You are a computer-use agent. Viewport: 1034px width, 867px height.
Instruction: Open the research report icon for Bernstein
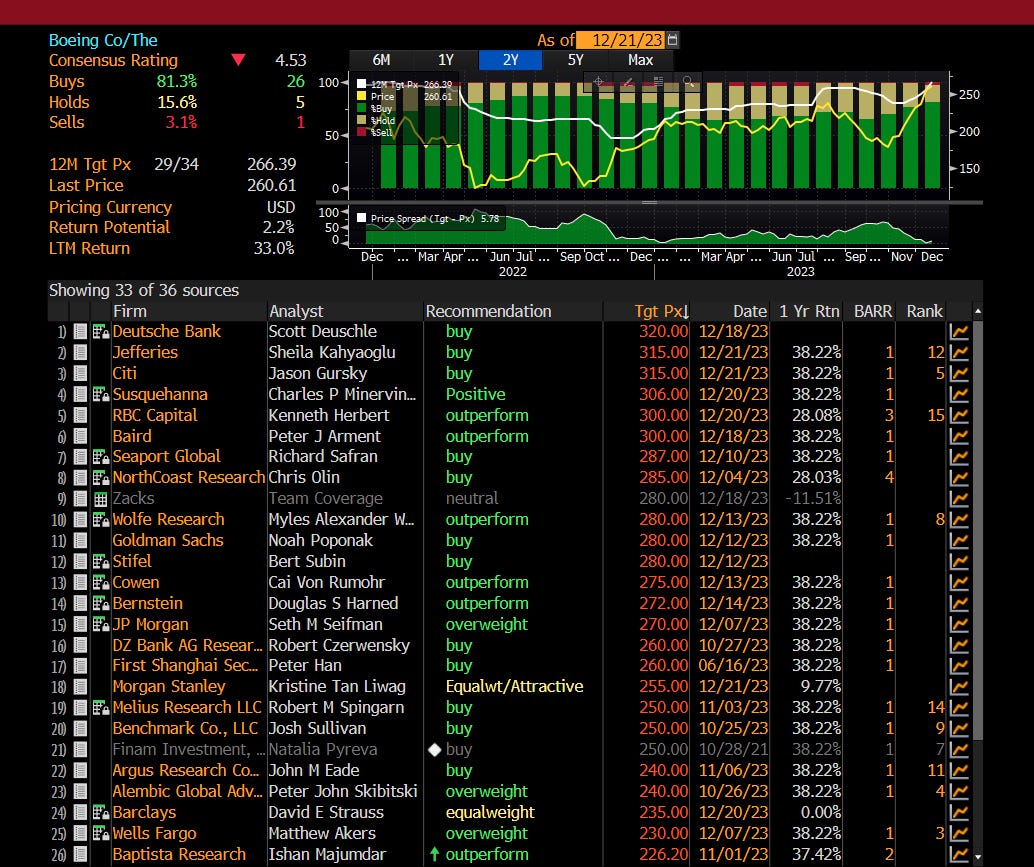point(101,603)
